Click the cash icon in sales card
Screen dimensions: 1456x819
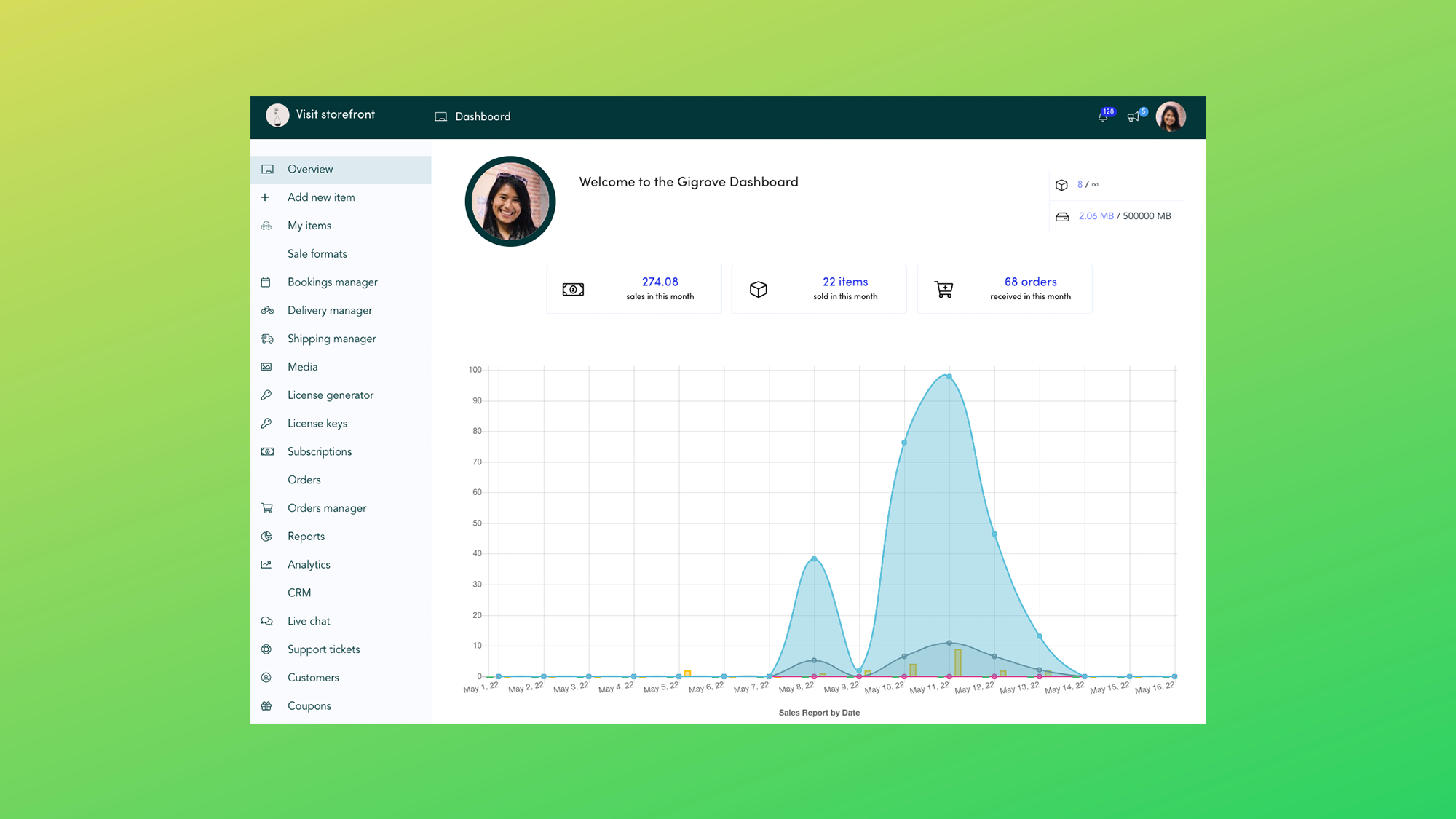(x=573, y=290)
